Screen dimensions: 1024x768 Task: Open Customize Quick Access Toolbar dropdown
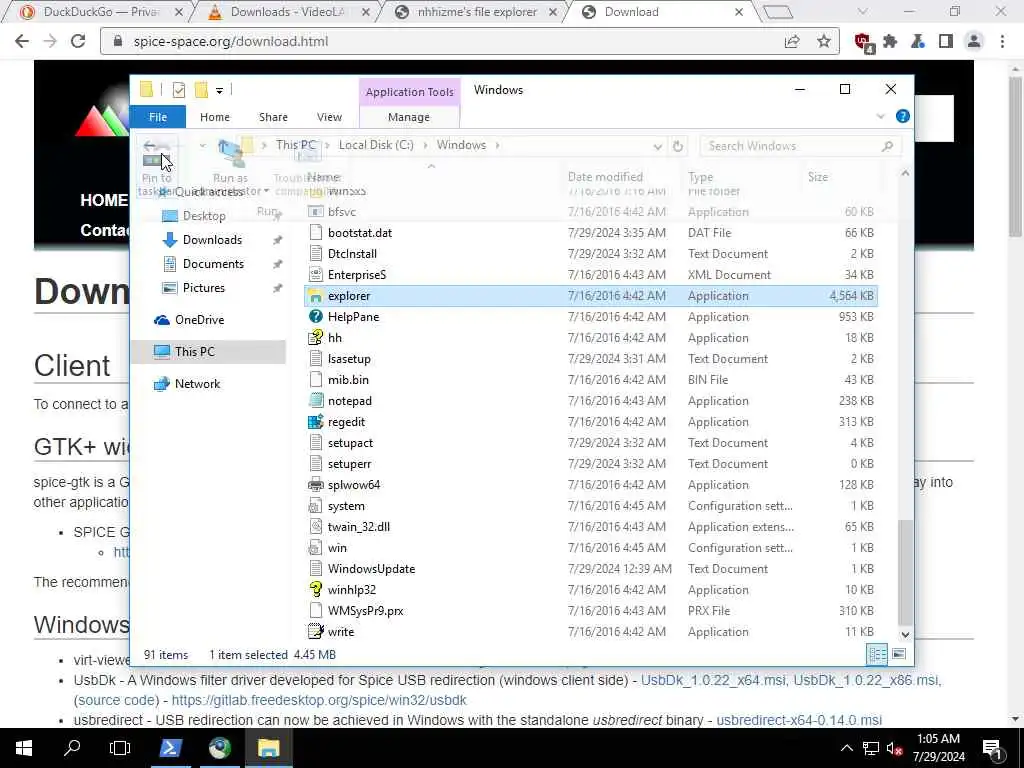pyautogui.click(x=219, y=90)
